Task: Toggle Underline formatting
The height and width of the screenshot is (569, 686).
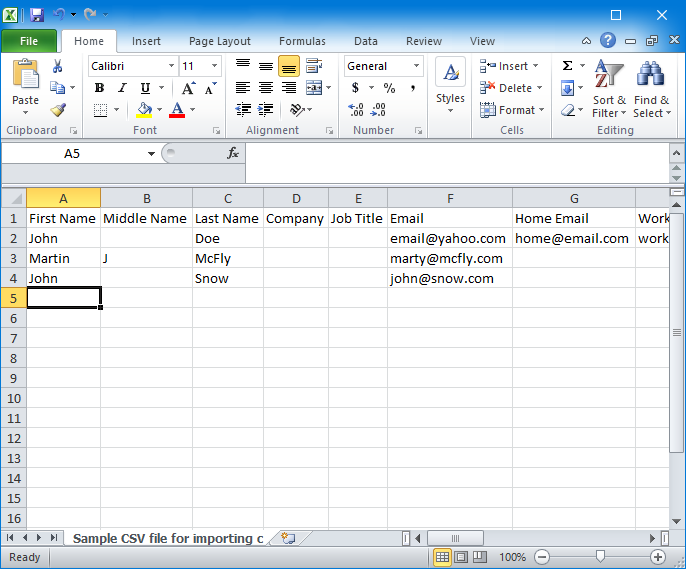Action: coord(145,88)
